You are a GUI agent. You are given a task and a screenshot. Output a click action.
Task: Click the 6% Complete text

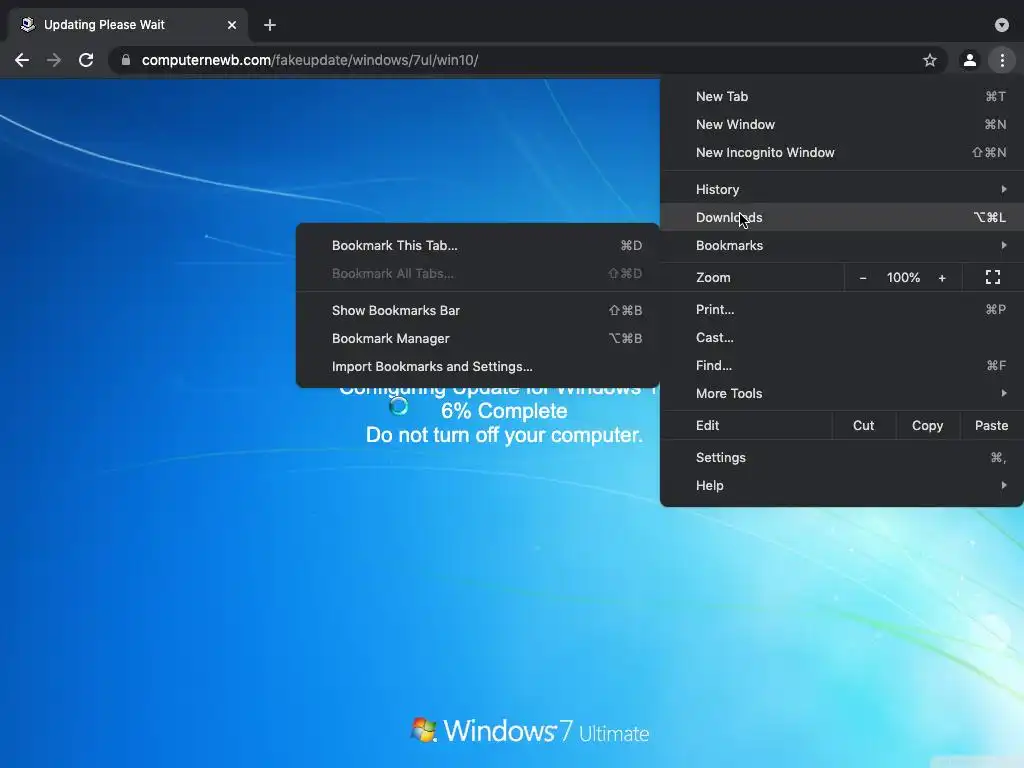[x=504, y=411]
